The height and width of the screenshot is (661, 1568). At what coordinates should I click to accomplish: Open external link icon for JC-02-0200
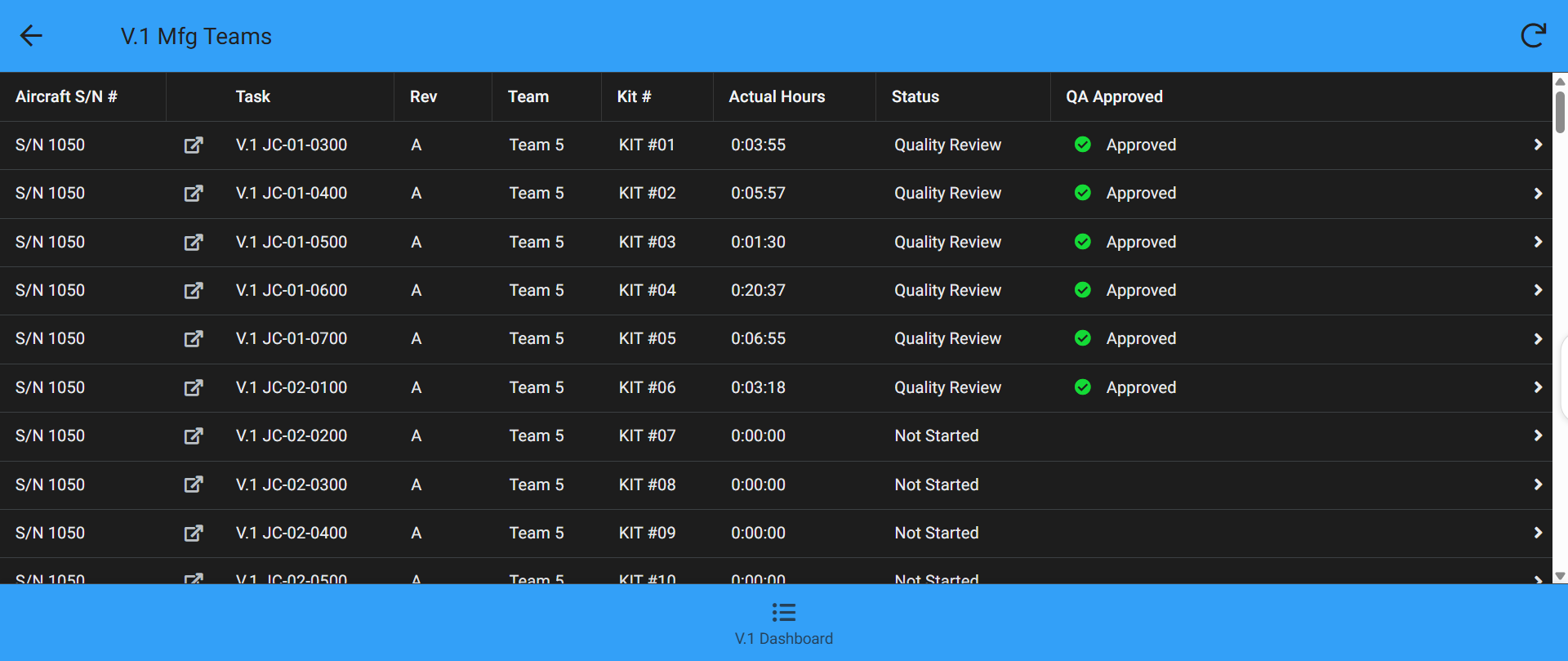click(x=194, y=436)
